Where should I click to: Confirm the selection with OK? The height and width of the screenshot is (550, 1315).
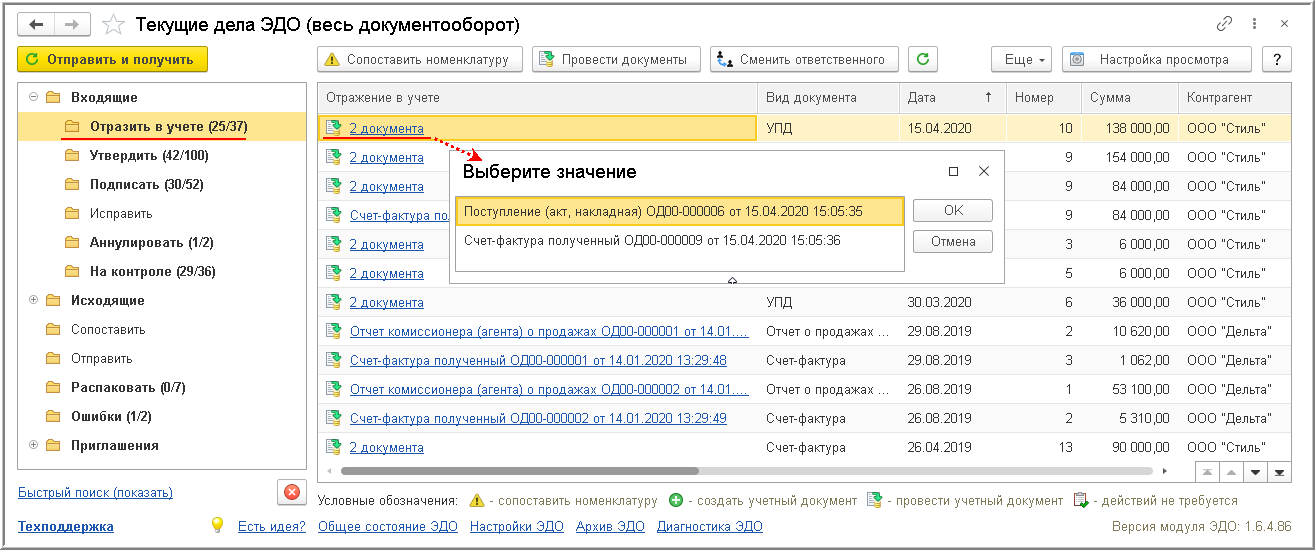click(953, 210)
